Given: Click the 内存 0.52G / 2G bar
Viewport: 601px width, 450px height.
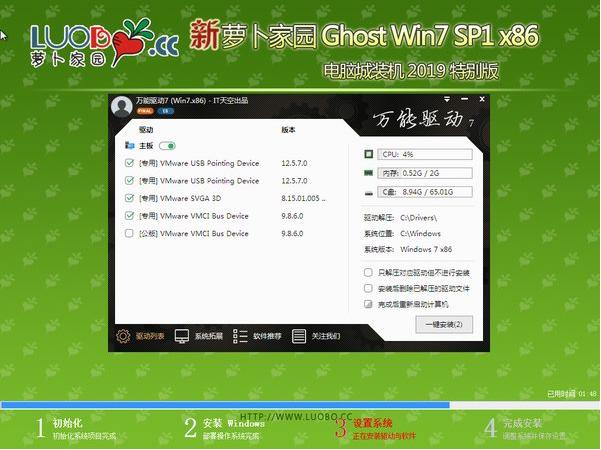Looking at the screenshot, I should click(425, 173).
